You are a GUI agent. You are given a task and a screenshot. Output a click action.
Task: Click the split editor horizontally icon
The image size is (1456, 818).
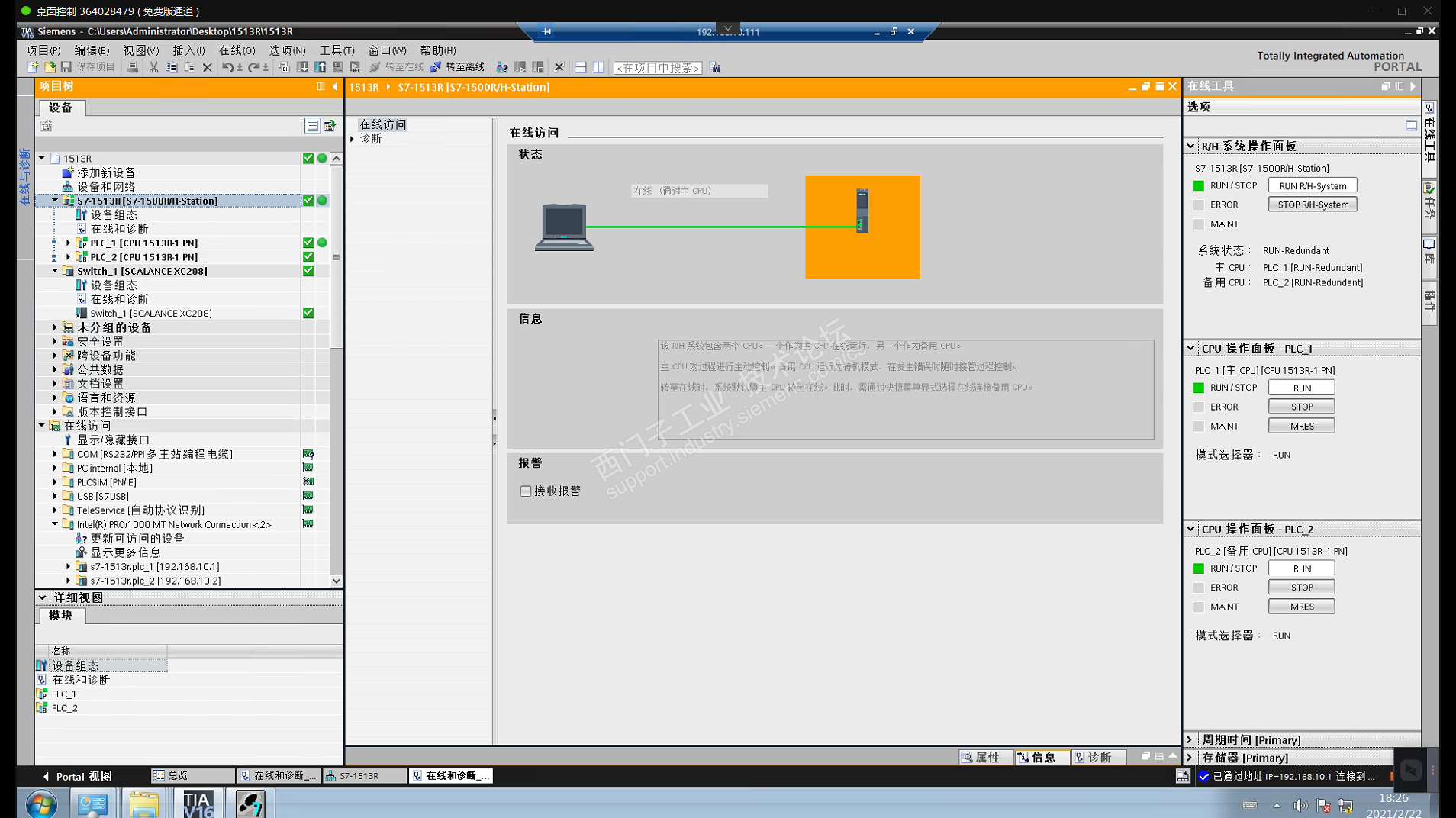581,67
